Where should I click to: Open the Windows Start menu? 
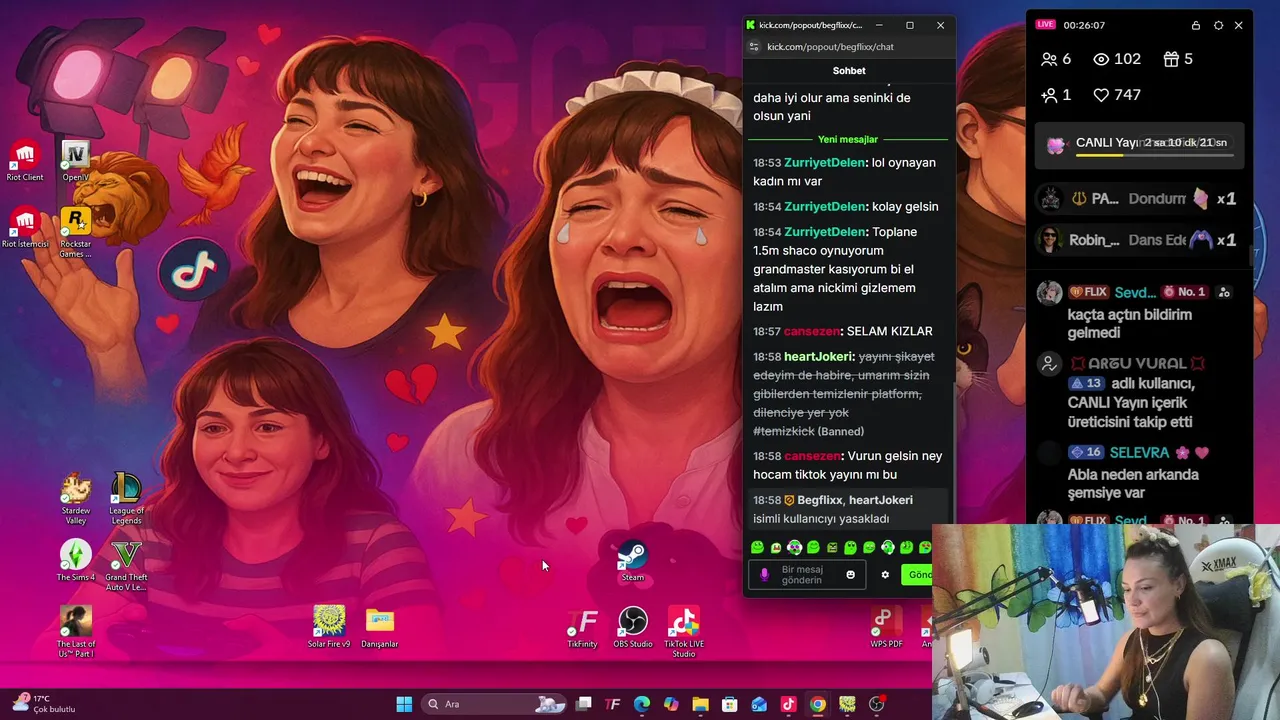[x=404, y=704]
